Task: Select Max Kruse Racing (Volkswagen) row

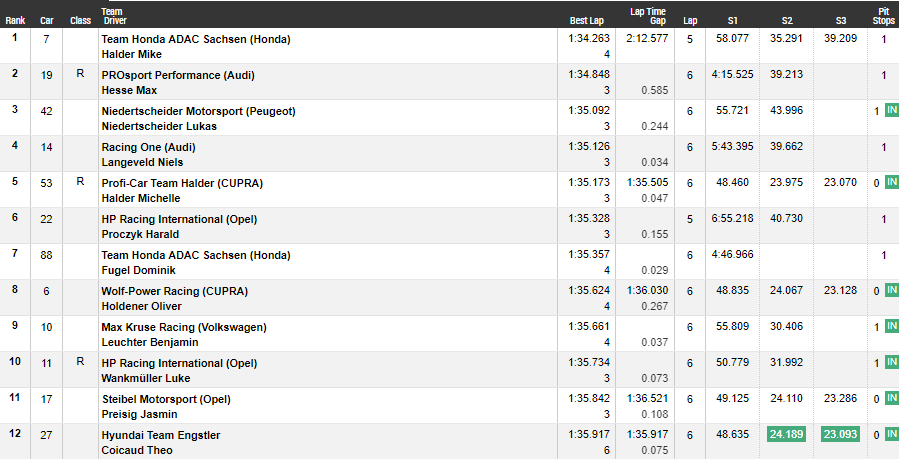Action: (450, 334)
